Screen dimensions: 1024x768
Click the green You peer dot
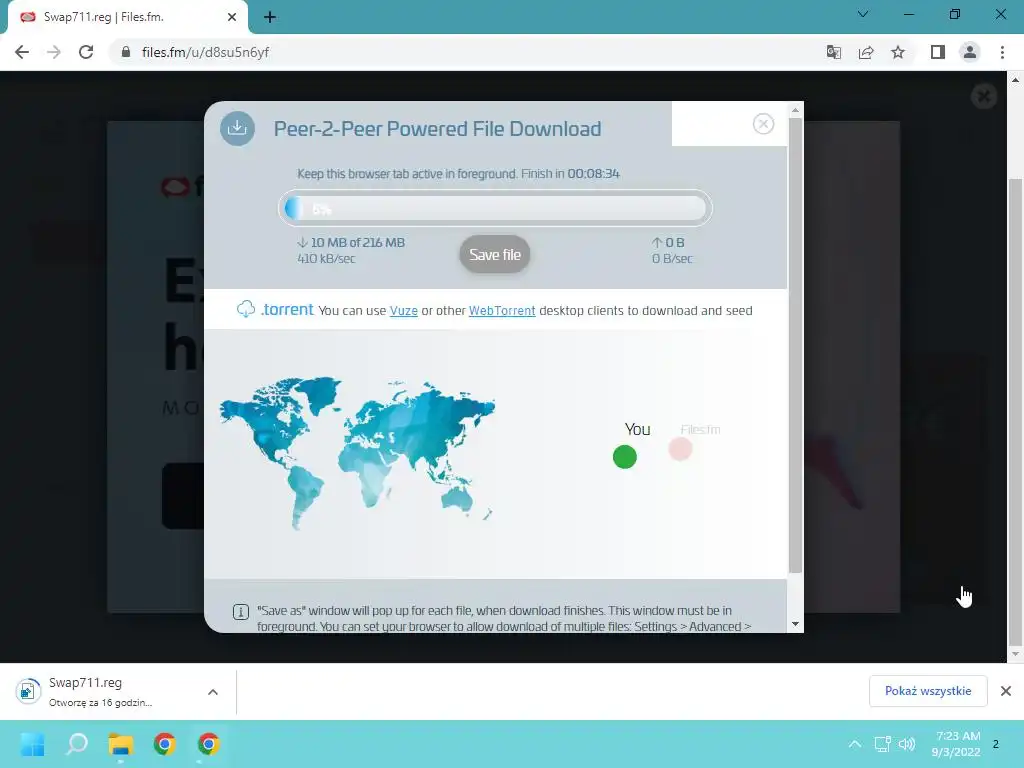point(625,457)
